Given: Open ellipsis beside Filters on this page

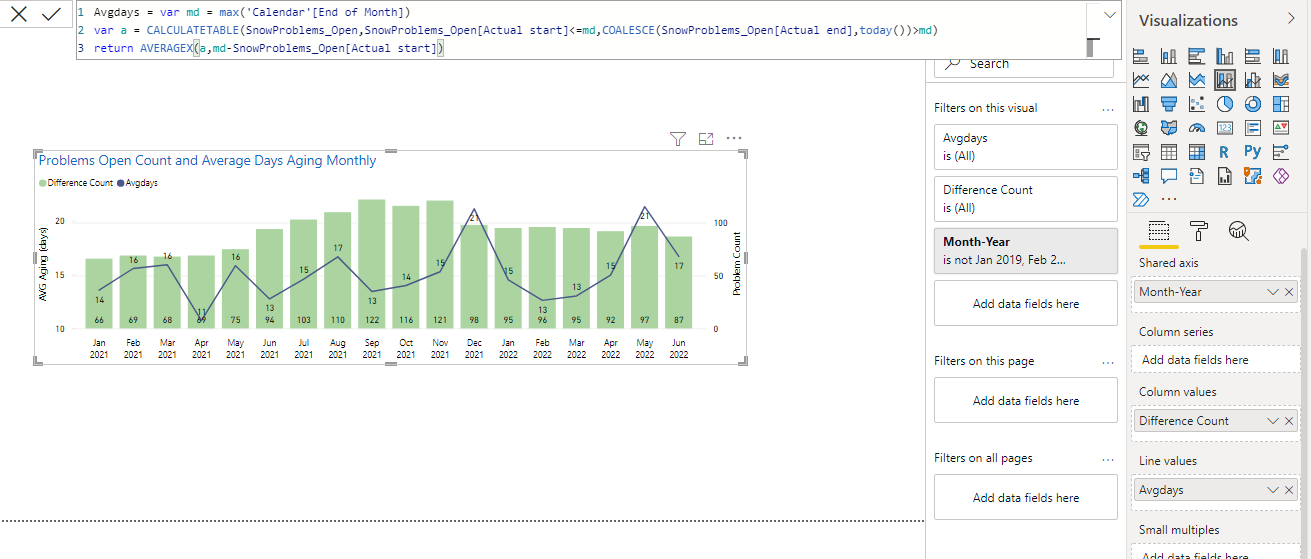Looking at the screenshot, I should [1107, 361].
